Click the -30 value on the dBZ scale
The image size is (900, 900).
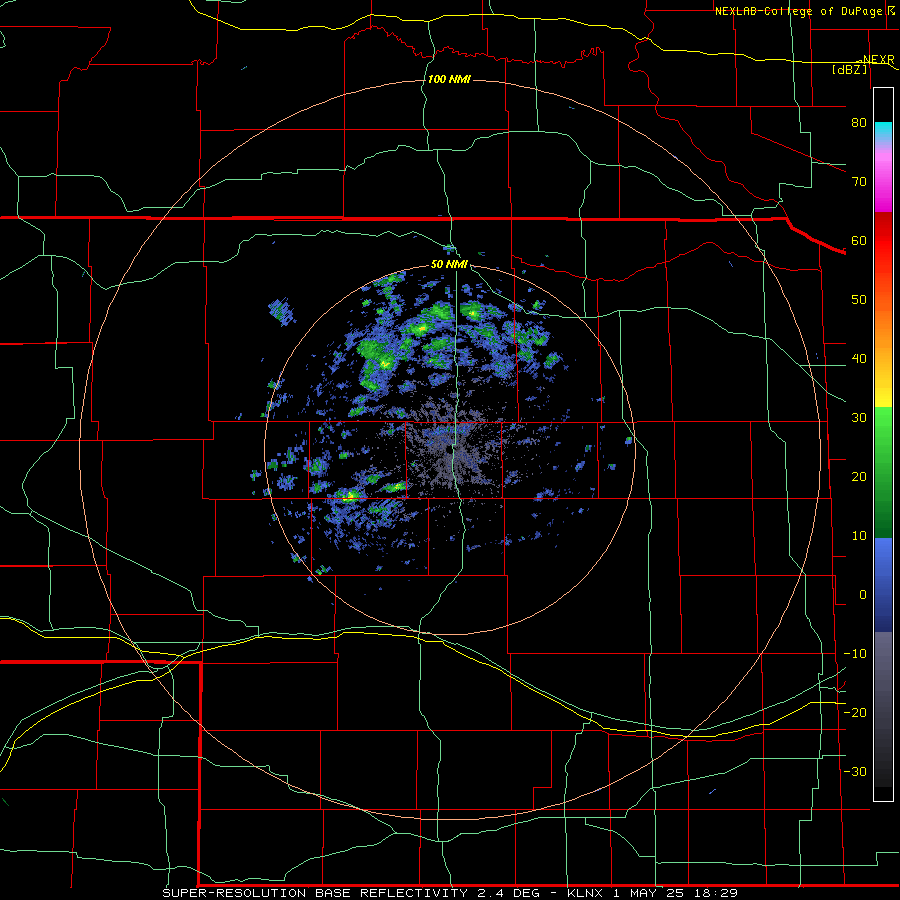click(855, 771)
